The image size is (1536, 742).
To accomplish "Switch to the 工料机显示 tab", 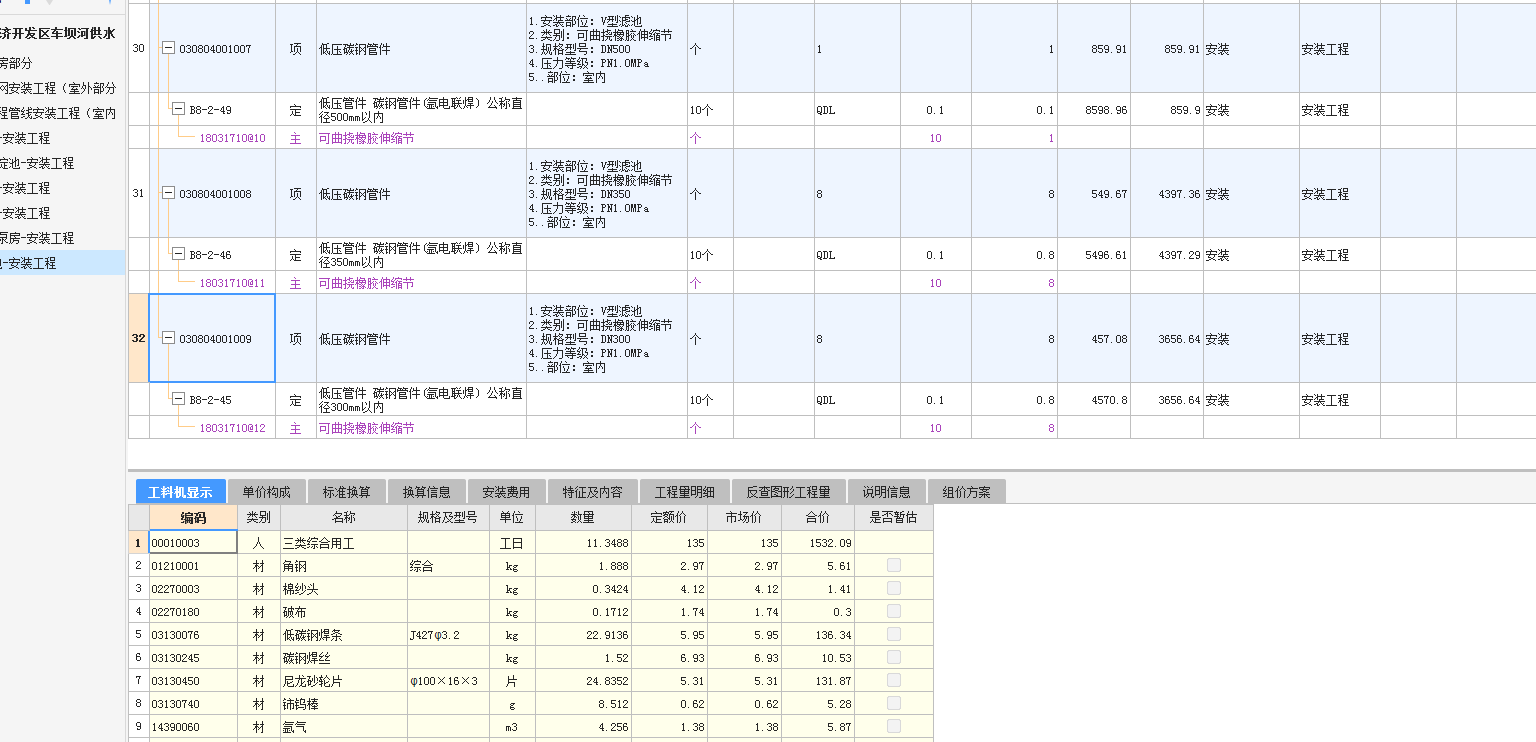I will pos(180,492).
